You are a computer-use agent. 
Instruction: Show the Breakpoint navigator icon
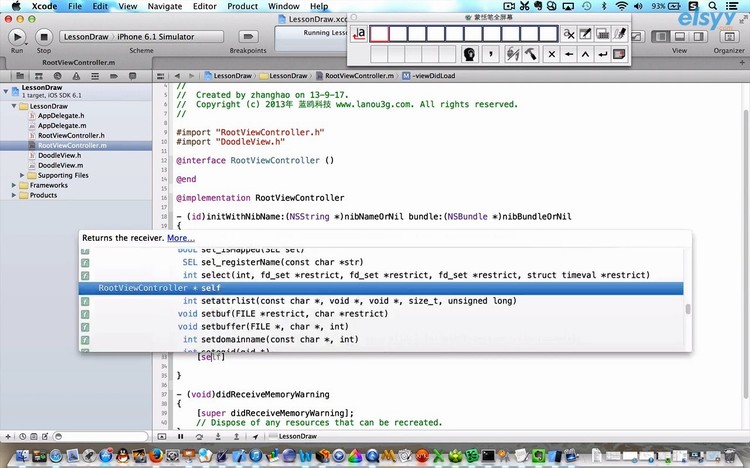coord(114,76)
